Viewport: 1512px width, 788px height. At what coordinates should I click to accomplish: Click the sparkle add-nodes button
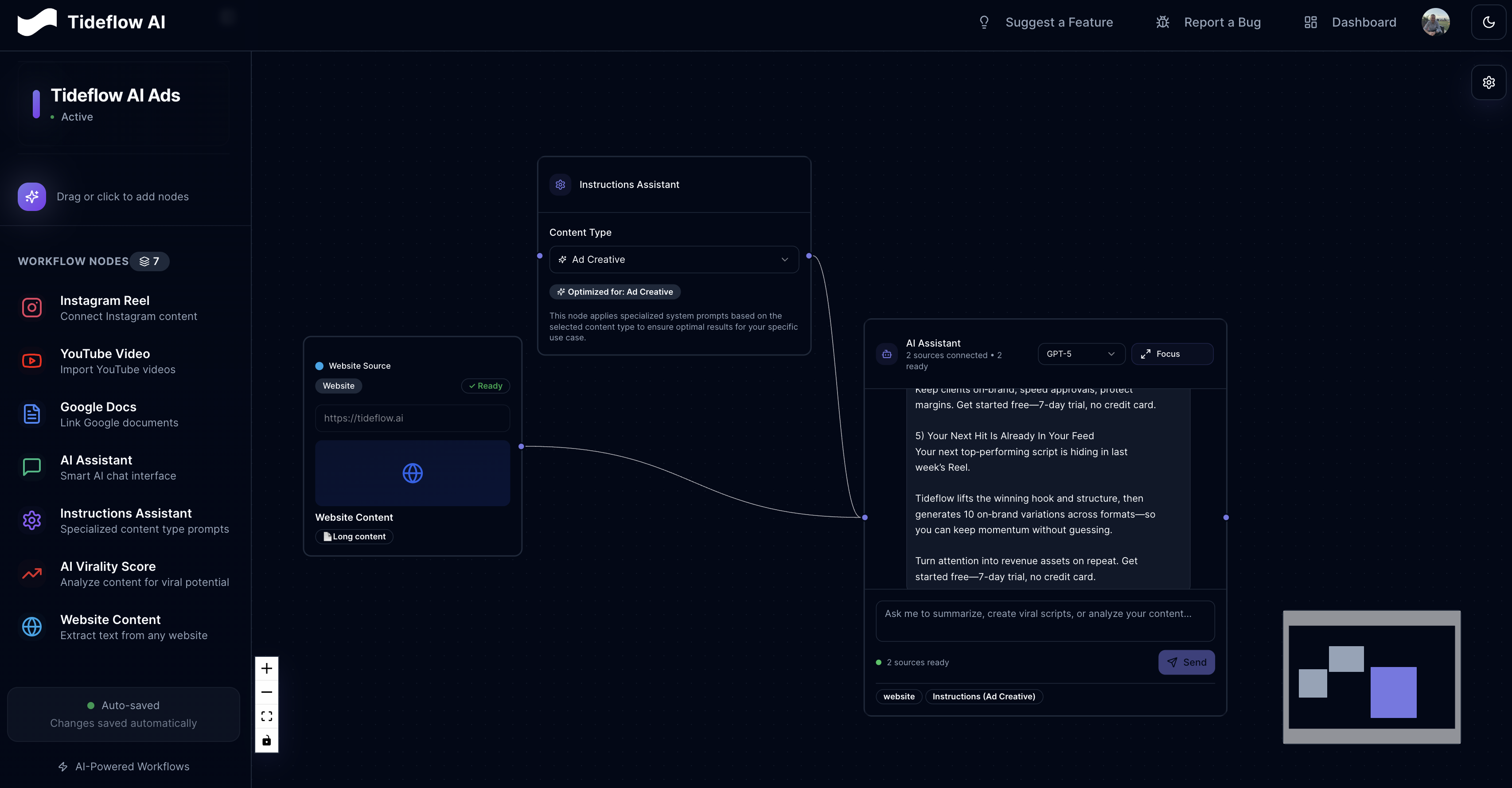coord(32,197)
